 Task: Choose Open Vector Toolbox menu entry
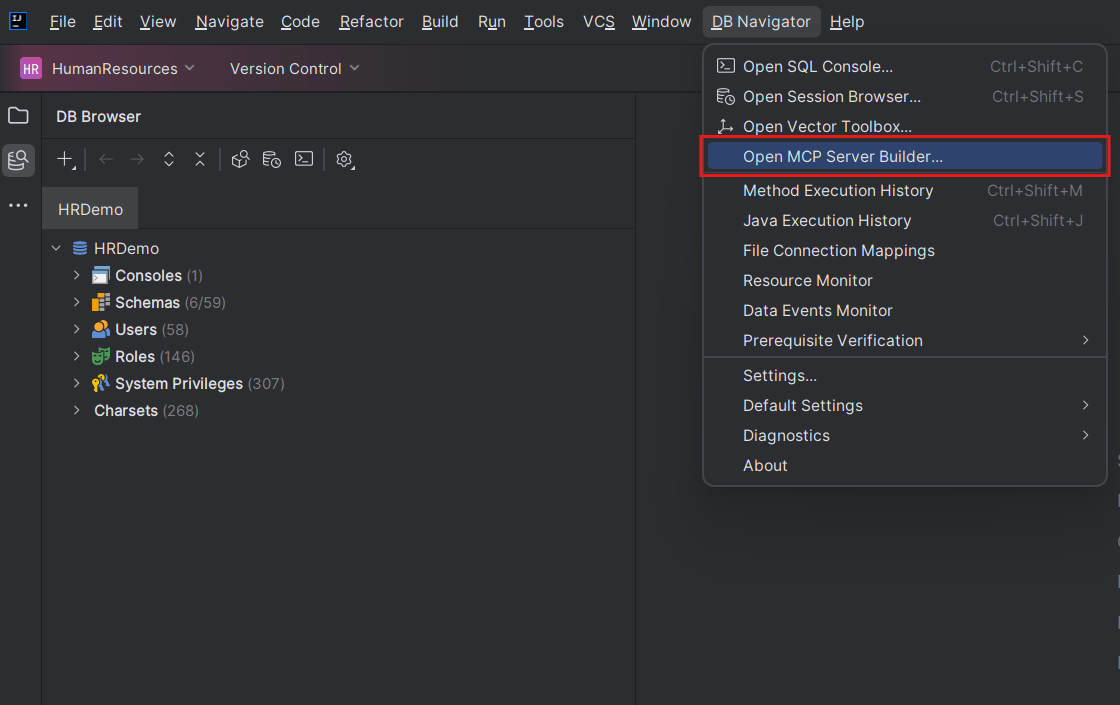[x=904, y=126]
